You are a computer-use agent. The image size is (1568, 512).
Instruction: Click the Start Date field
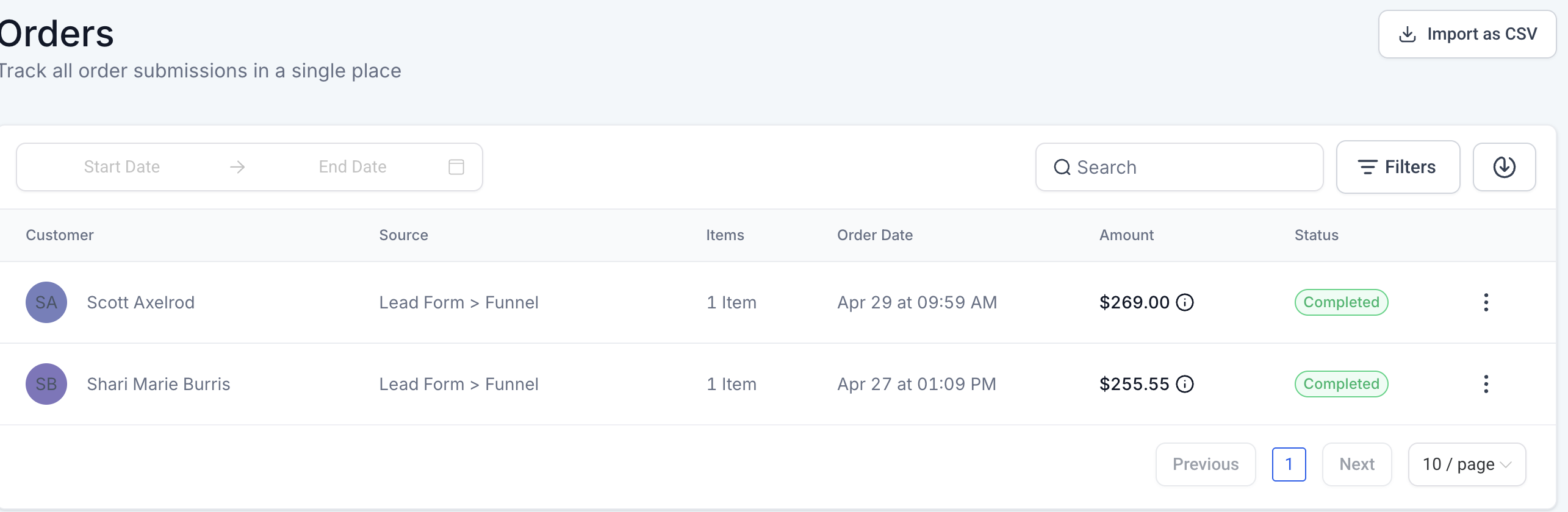(x=122, y=167)
